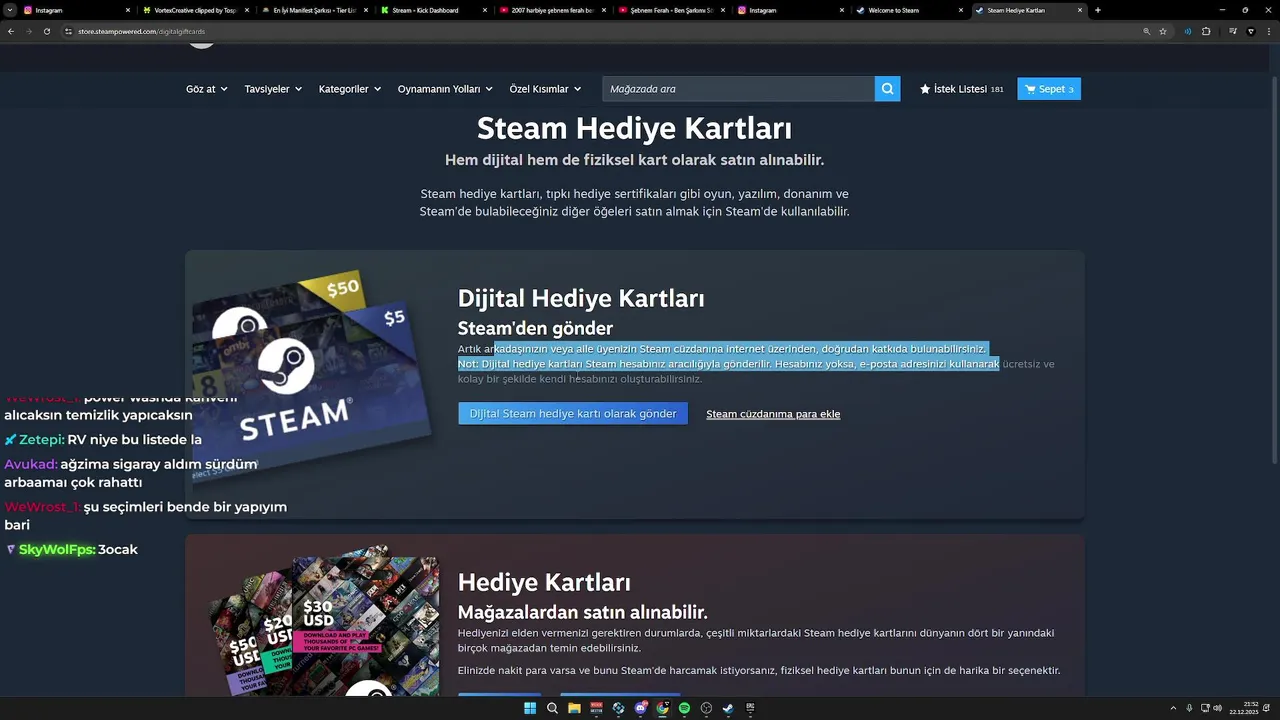The image size is (1280, 720).
Task: Expand the Oynamanın Yolları dropdown
Action: (x=445, y=89)
